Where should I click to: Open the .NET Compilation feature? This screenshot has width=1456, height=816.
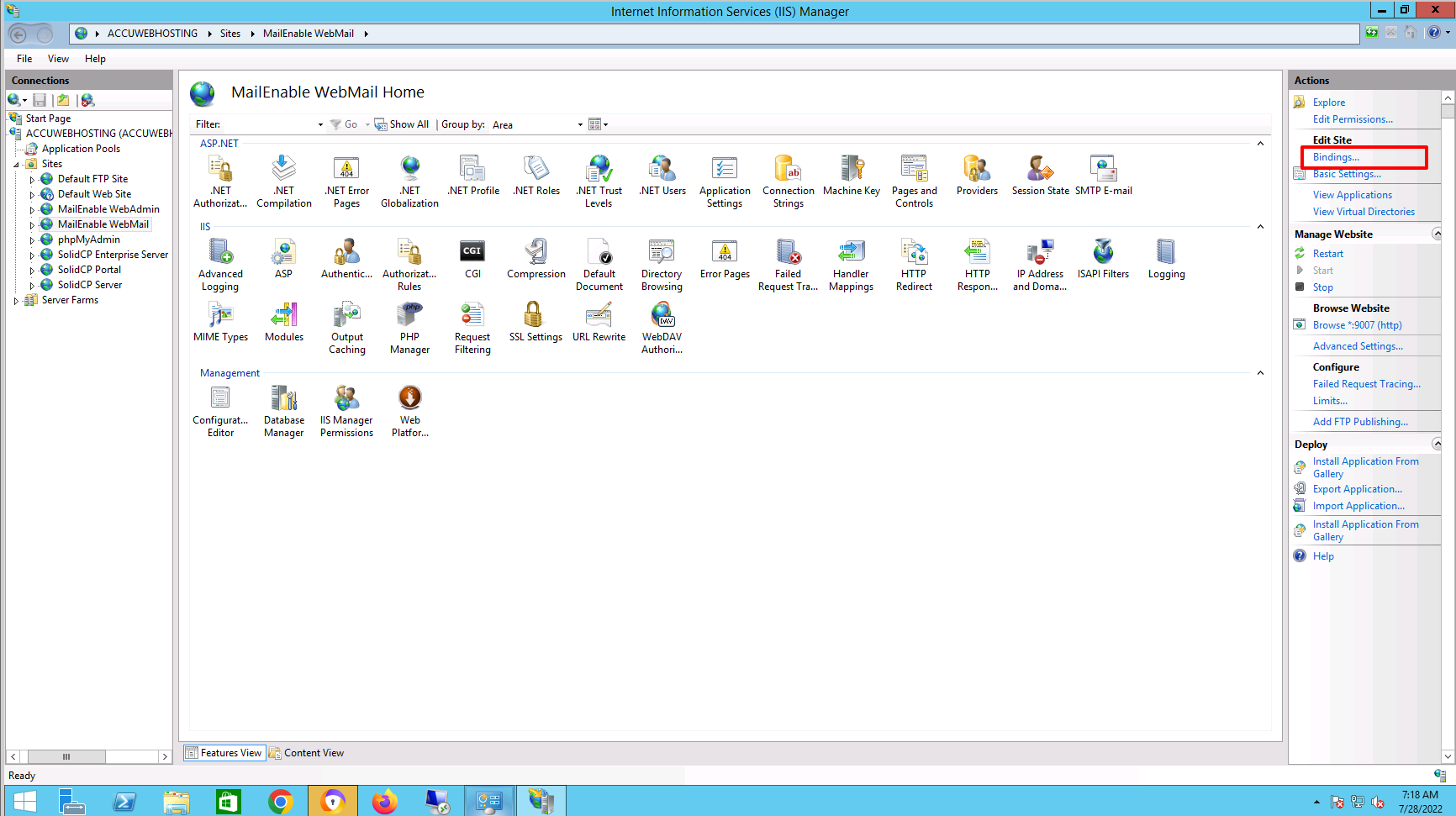pyautogui.click(x=284, y=181)
